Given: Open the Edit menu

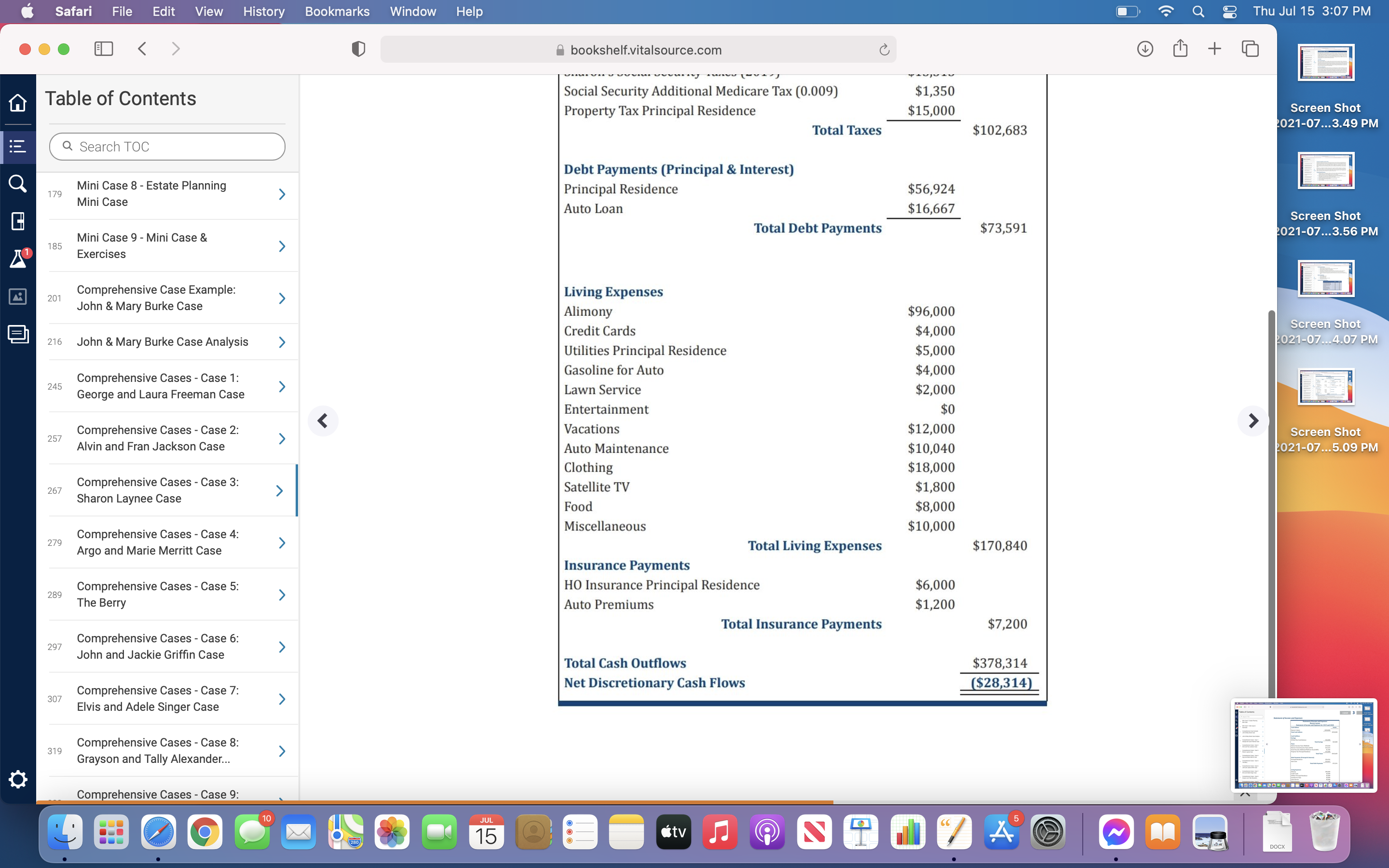Looking at the screenshot, I should tap(163, 12).
